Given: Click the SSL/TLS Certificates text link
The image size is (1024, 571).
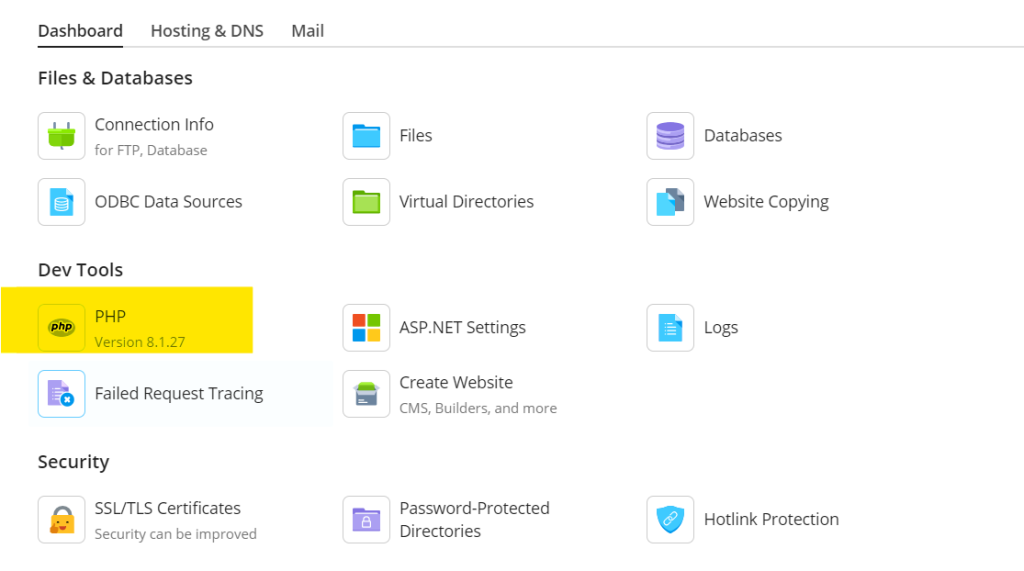Looking at the screenshot, I should (167, 508).
